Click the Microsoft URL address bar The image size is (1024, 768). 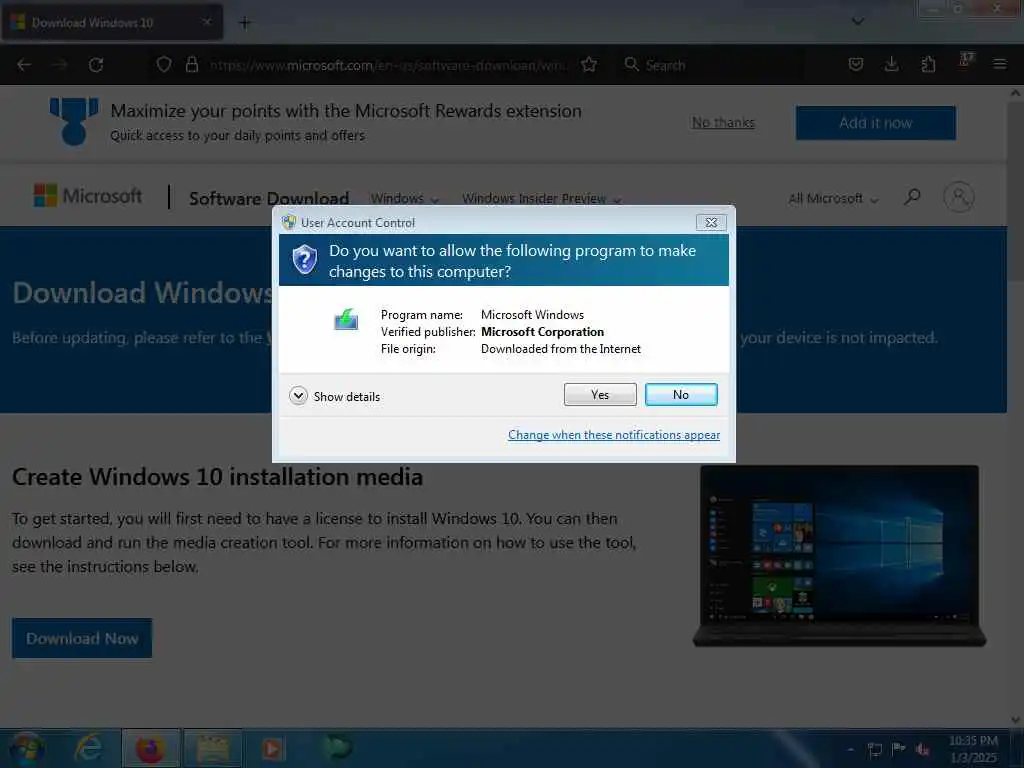click(x=388, y=65)
